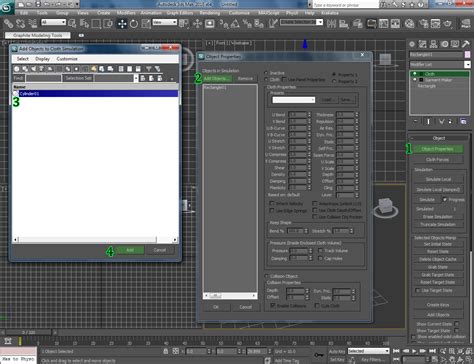The image size is (474, 364).
Task: Collapse the Object rollout header
Action: click(x=439, y=138)
